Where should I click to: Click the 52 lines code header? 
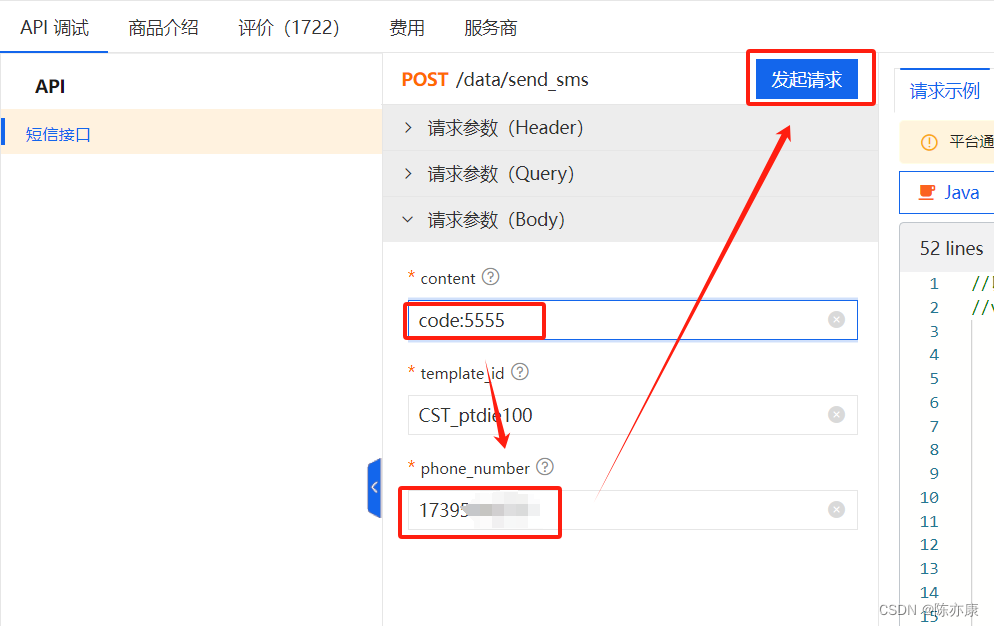(951, 248)
